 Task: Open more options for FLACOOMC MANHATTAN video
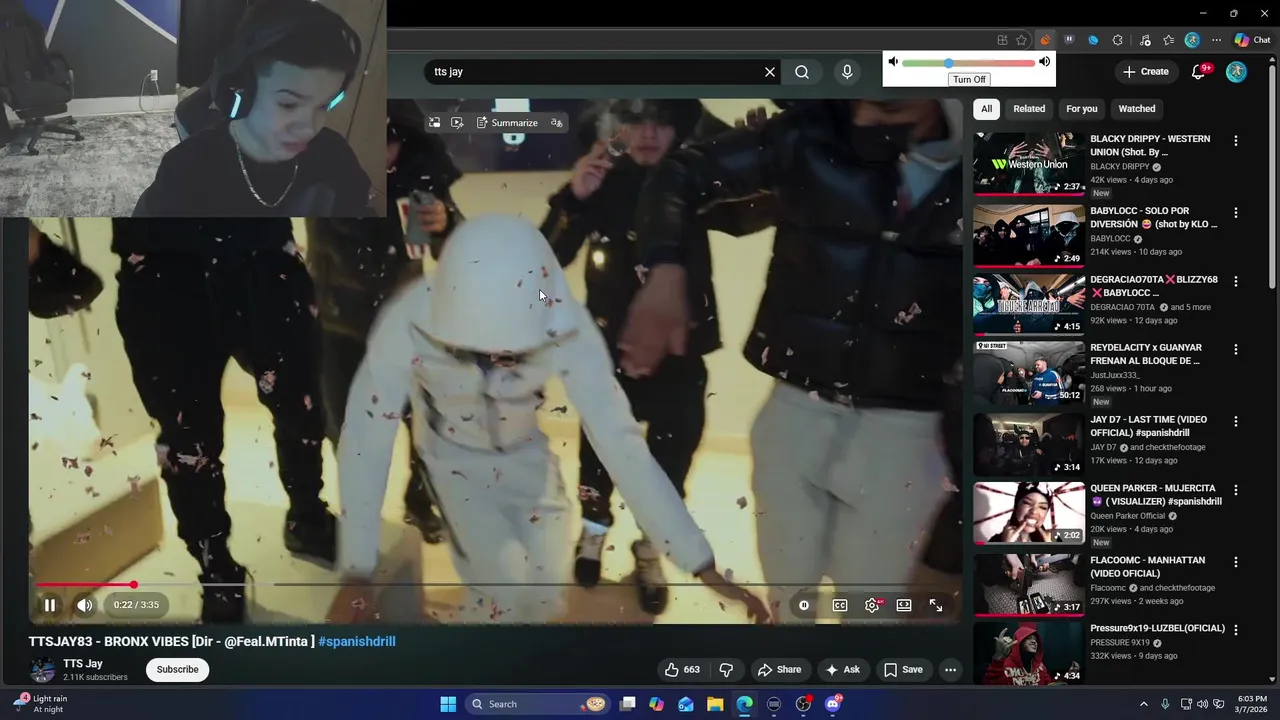pos(1236,562)
